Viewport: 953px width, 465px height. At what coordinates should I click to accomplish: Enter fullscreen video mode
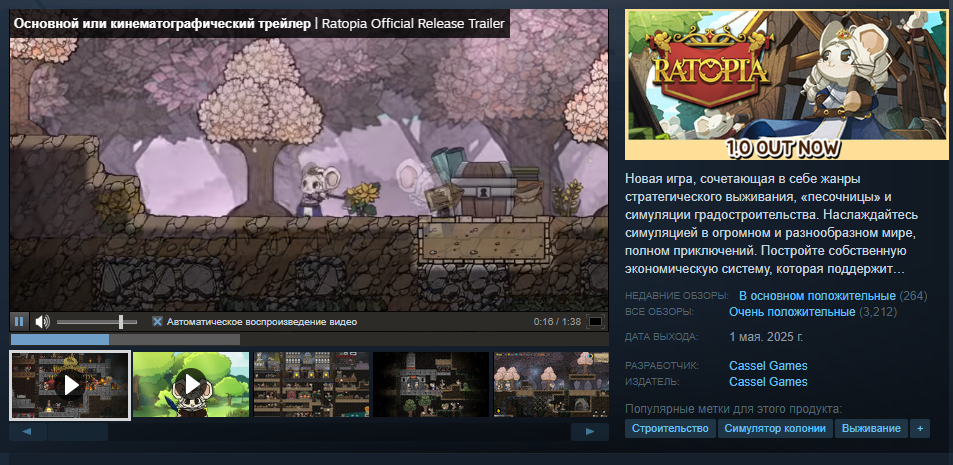[596, 322]
